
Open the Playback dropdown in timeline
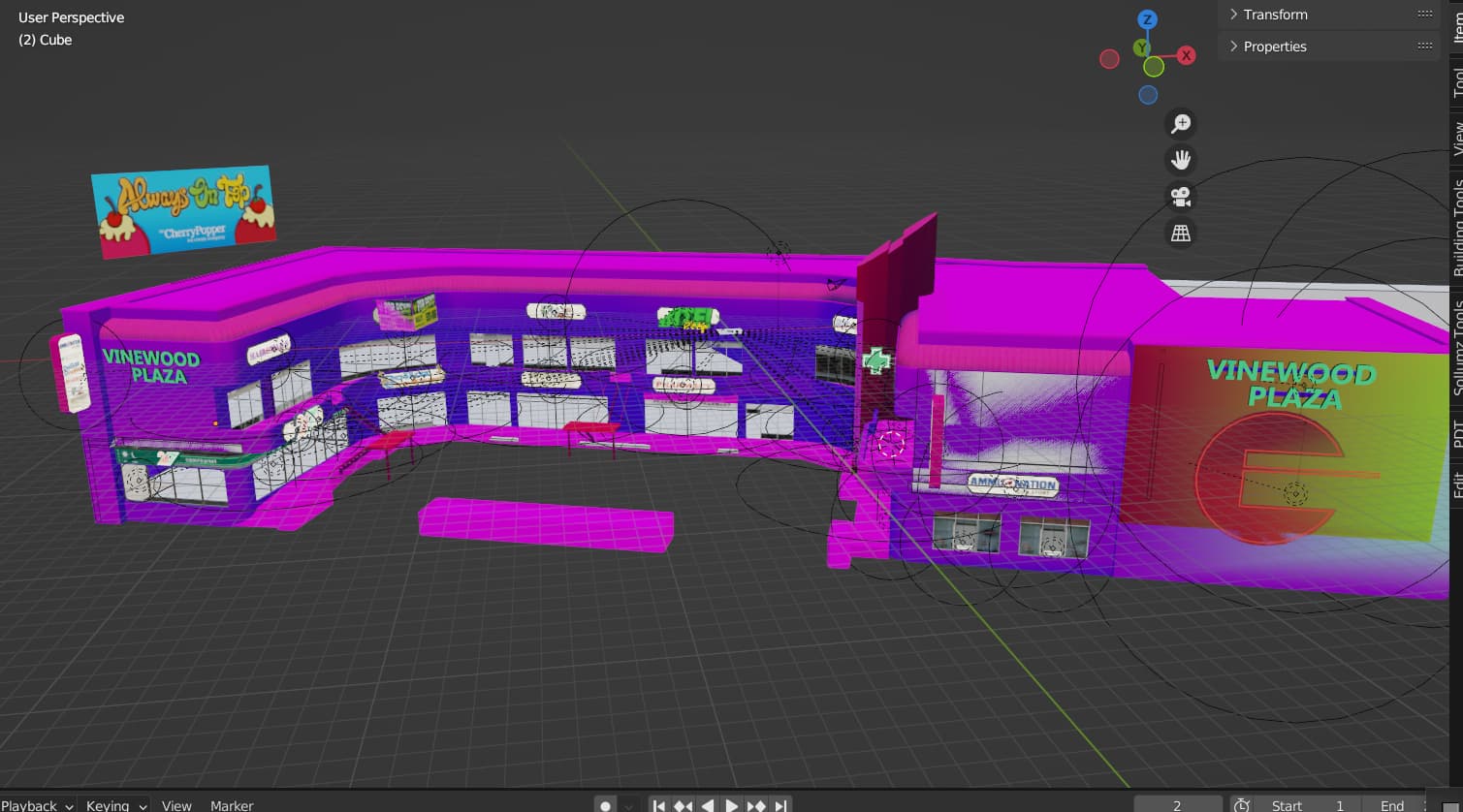tap(37, 805)
